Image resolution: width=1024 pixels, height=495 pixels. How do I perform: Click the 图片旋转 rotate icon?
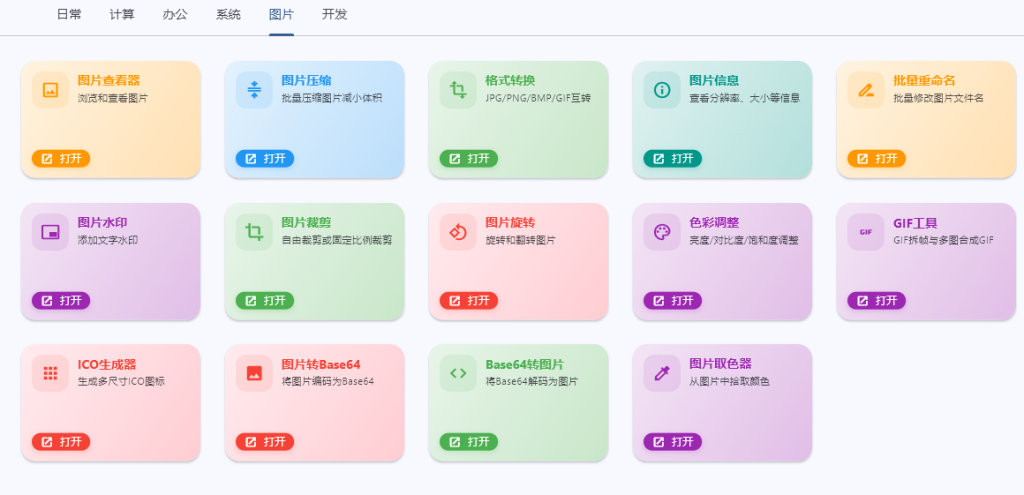[x=458, y=232]
